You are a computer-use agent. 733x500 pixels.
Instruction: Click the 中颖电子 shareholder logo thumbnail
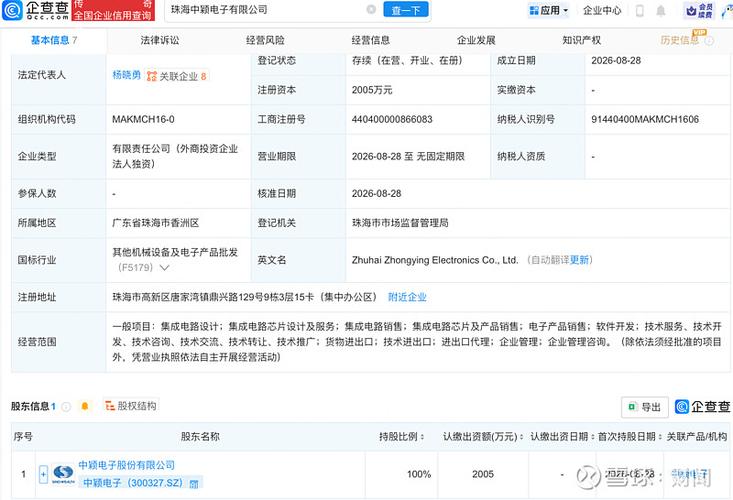(x=63, y=474)
